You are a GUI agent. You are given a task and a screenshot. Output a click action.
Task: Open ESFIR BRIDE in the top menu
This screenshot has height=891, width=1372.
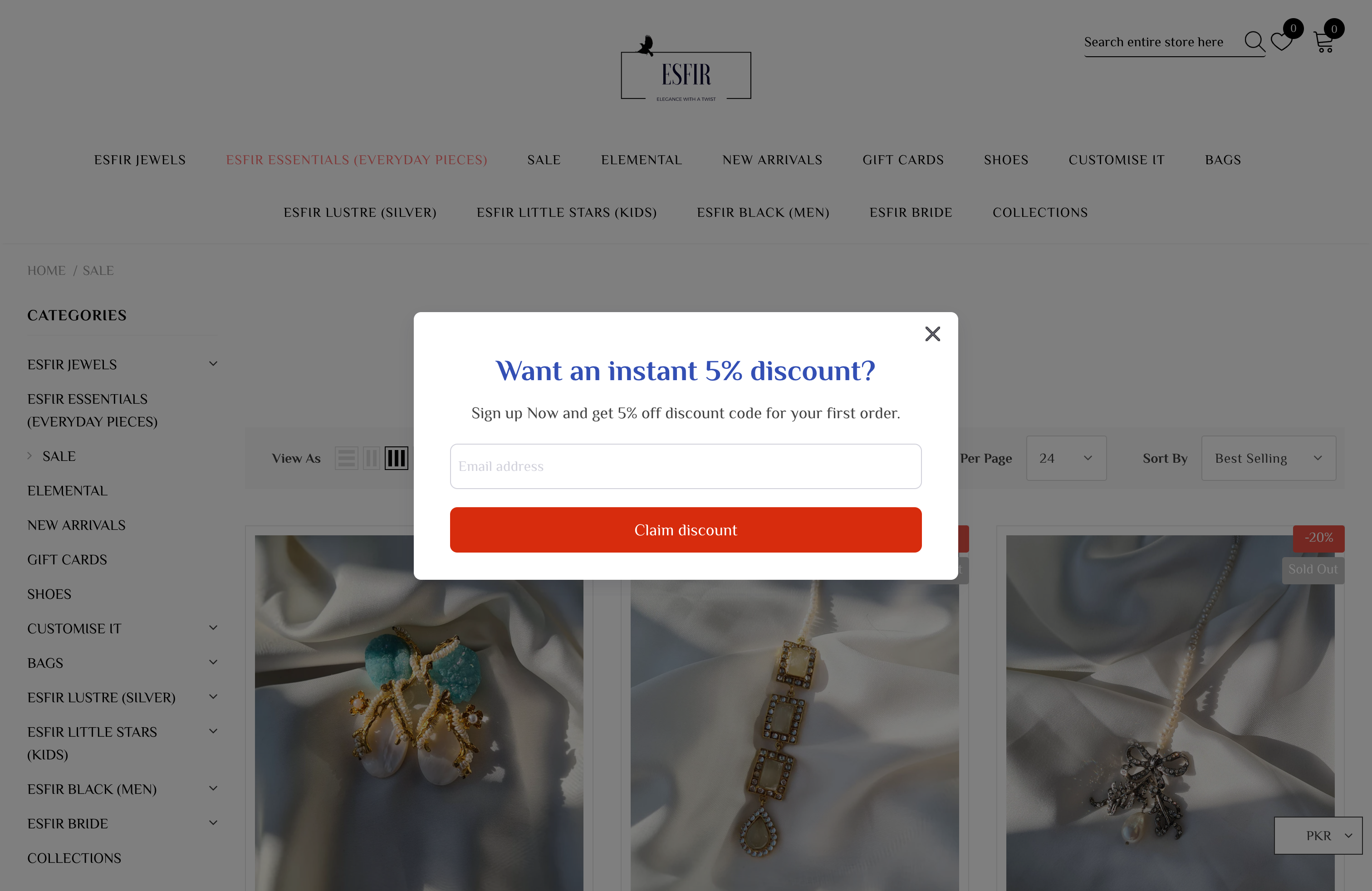(x=910, y=213)
